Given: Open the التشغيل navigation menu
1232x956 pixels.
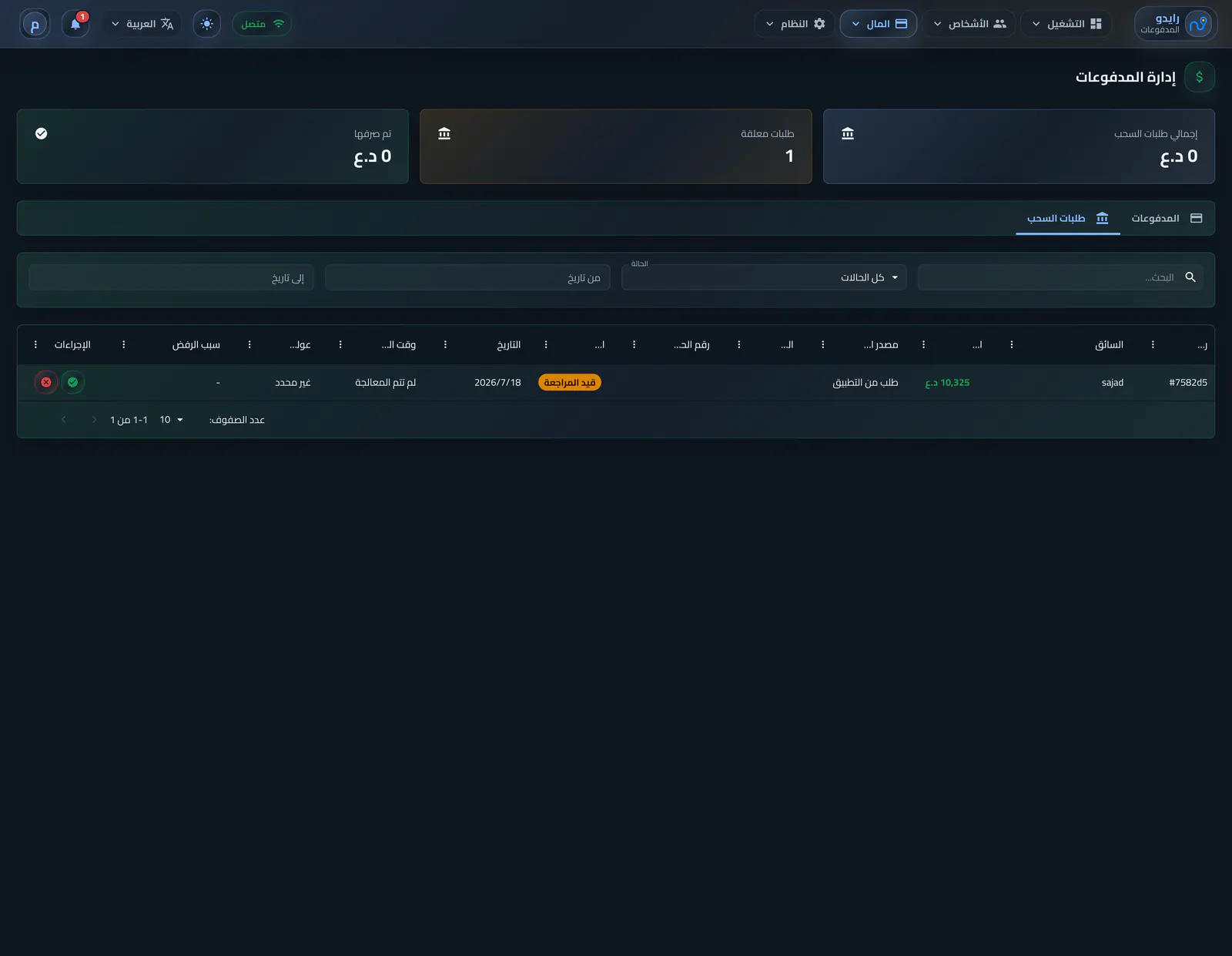Looking at the screenshot, I should pyautogui.click(x=1066, y=24).
